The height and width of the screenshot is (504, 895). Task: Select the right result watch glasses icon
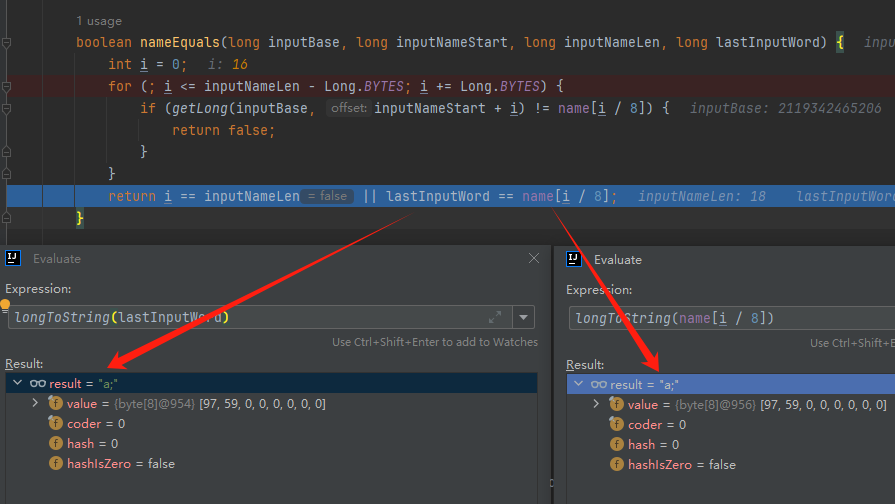(x=599, y=385)
